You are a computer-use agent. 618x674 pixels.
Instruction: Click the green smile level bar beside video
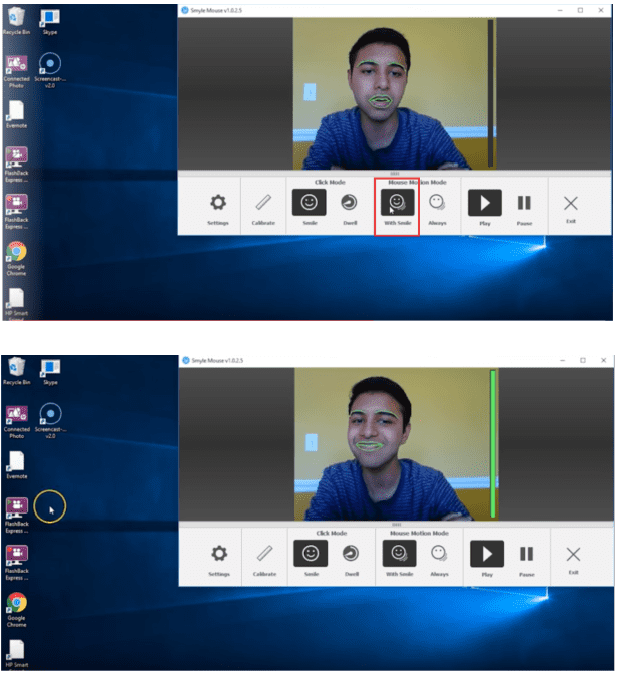[x=492, y=443]
